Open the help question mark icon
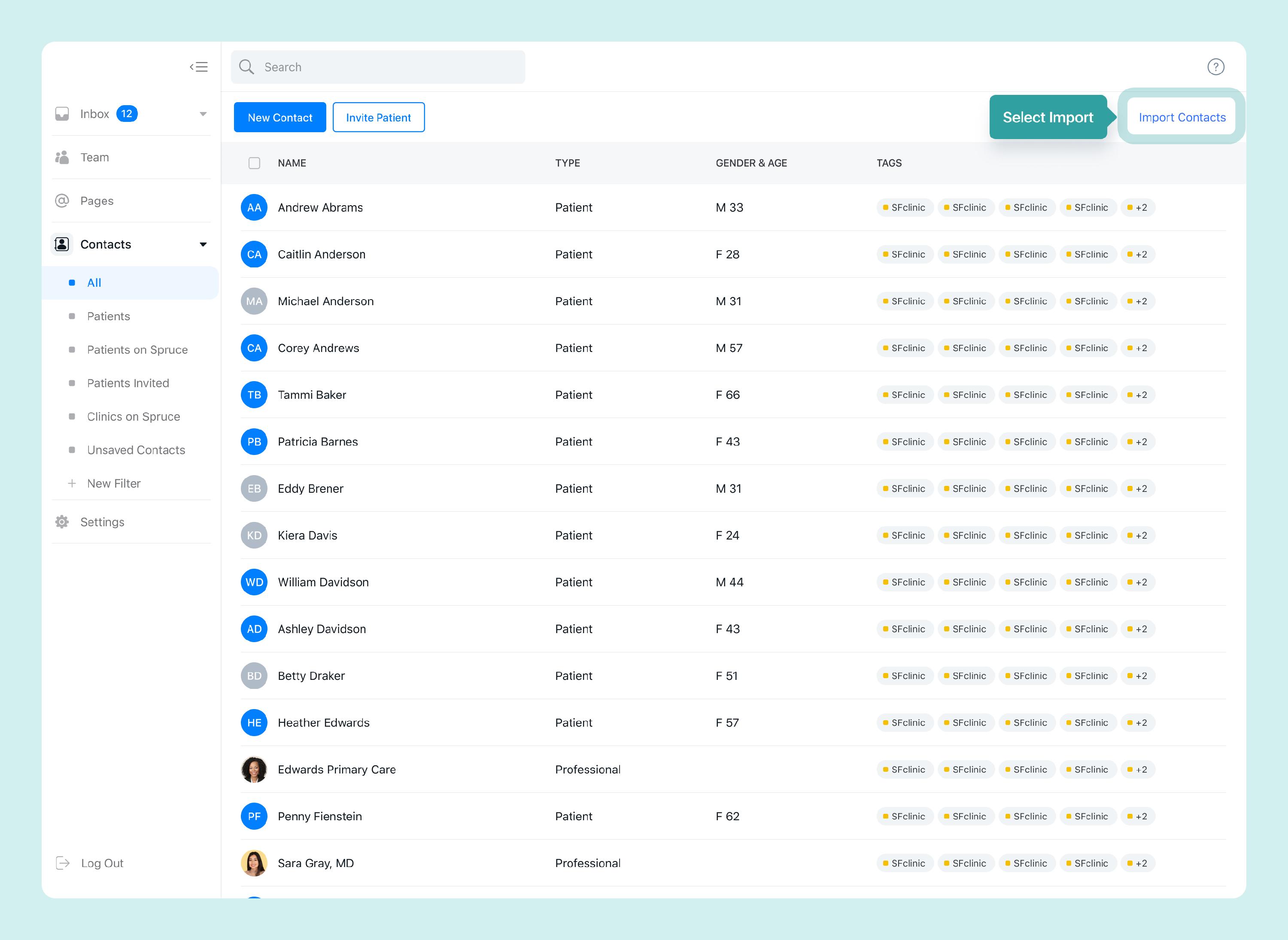 coord(1216,67)
